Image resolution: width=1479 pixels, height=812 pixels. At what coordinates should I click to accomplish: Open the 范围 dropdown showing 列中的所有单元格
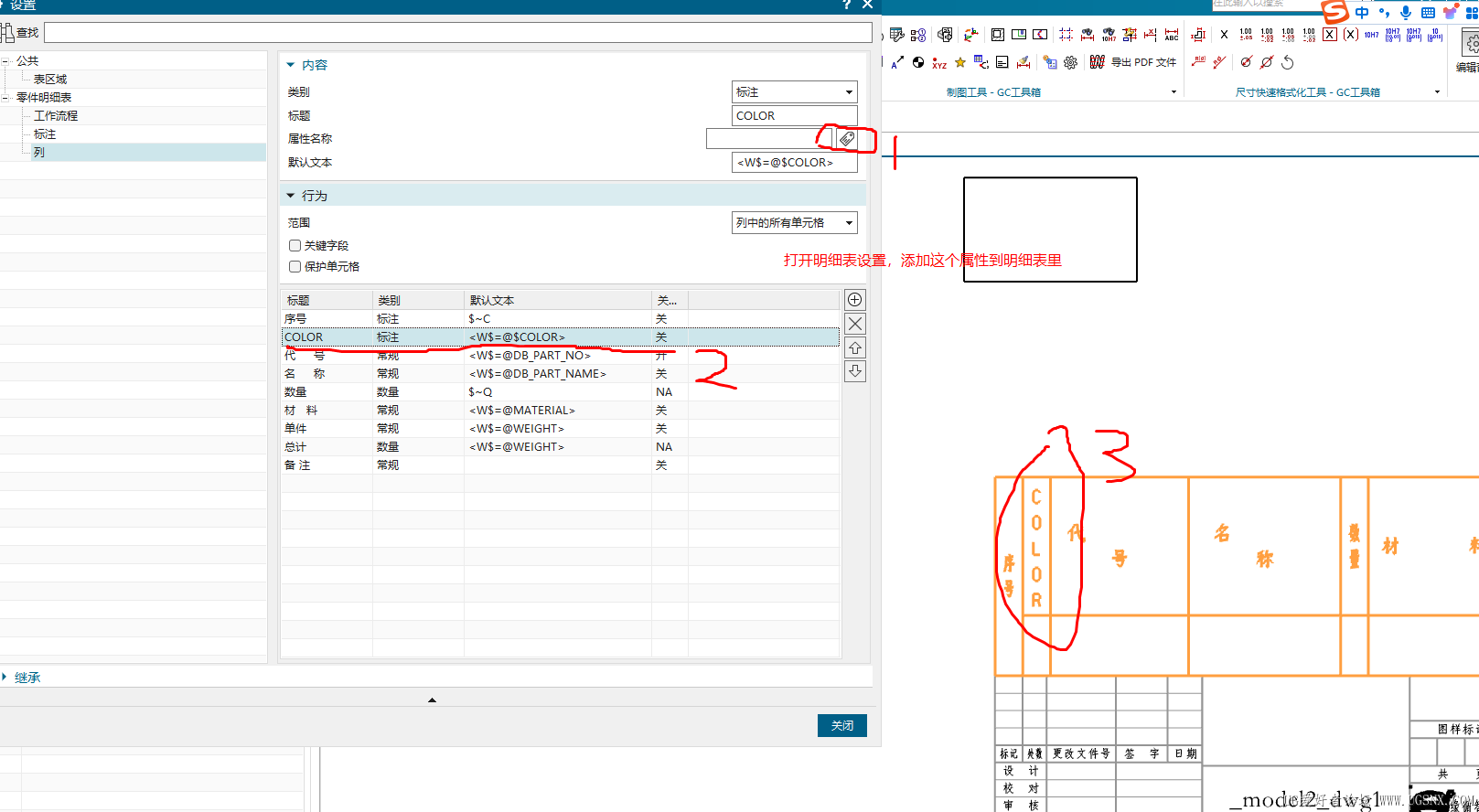pos(794,223)
